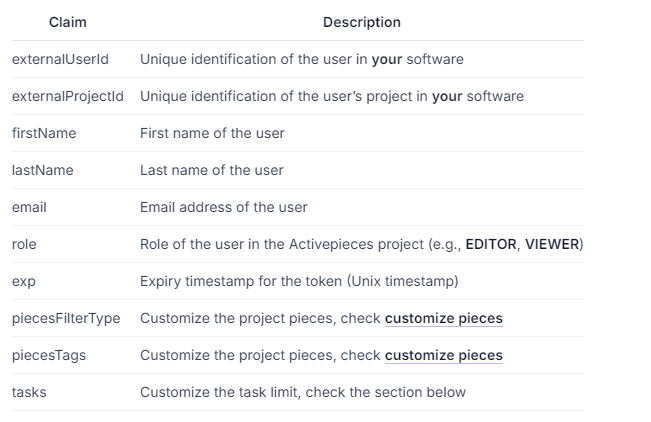Click the Expiry timestamp description text
This screenshot has width=651, height=422.
[299, 281]
